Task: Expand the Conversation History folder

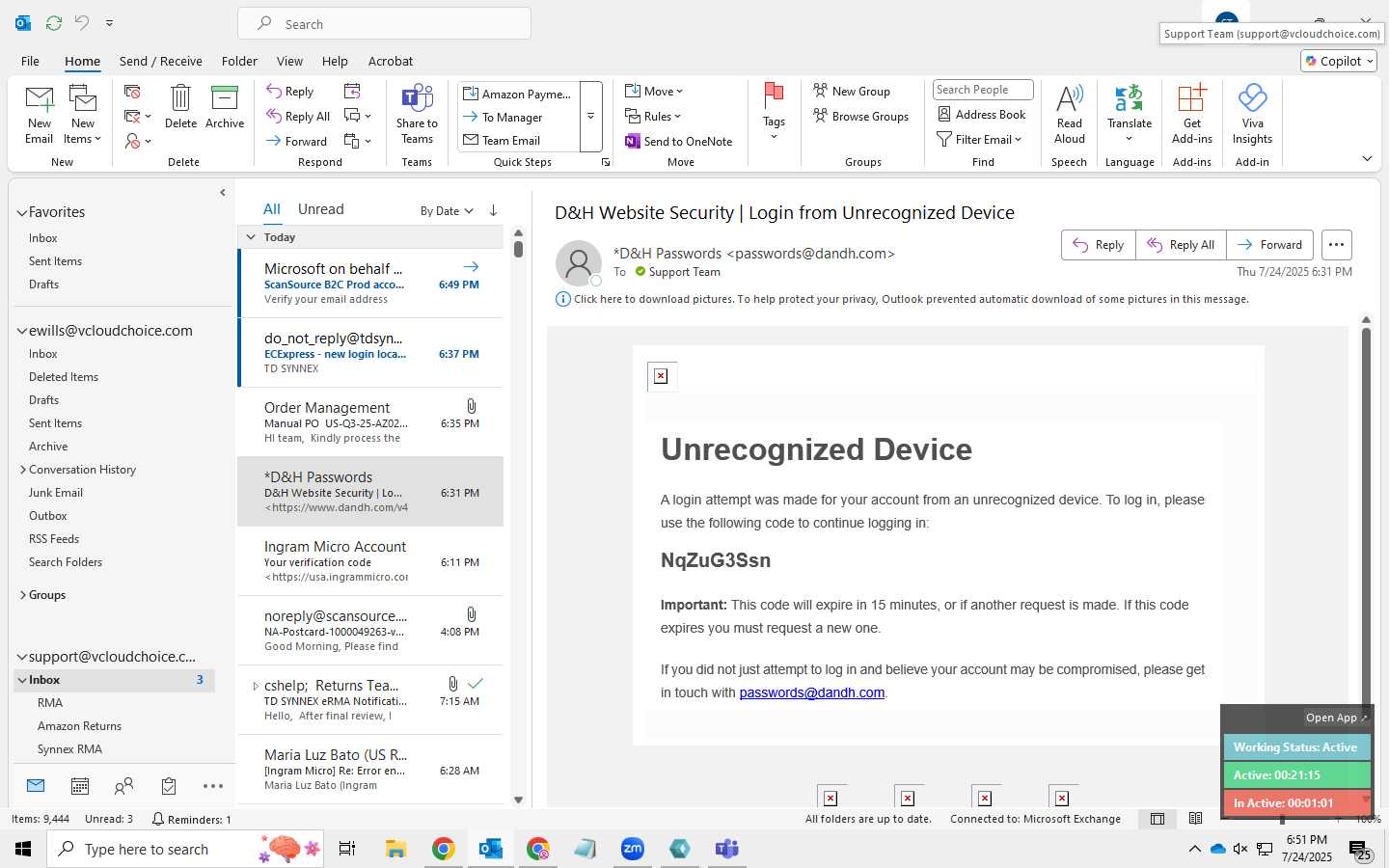Action: pyautogui.click(x=23, y=470)
